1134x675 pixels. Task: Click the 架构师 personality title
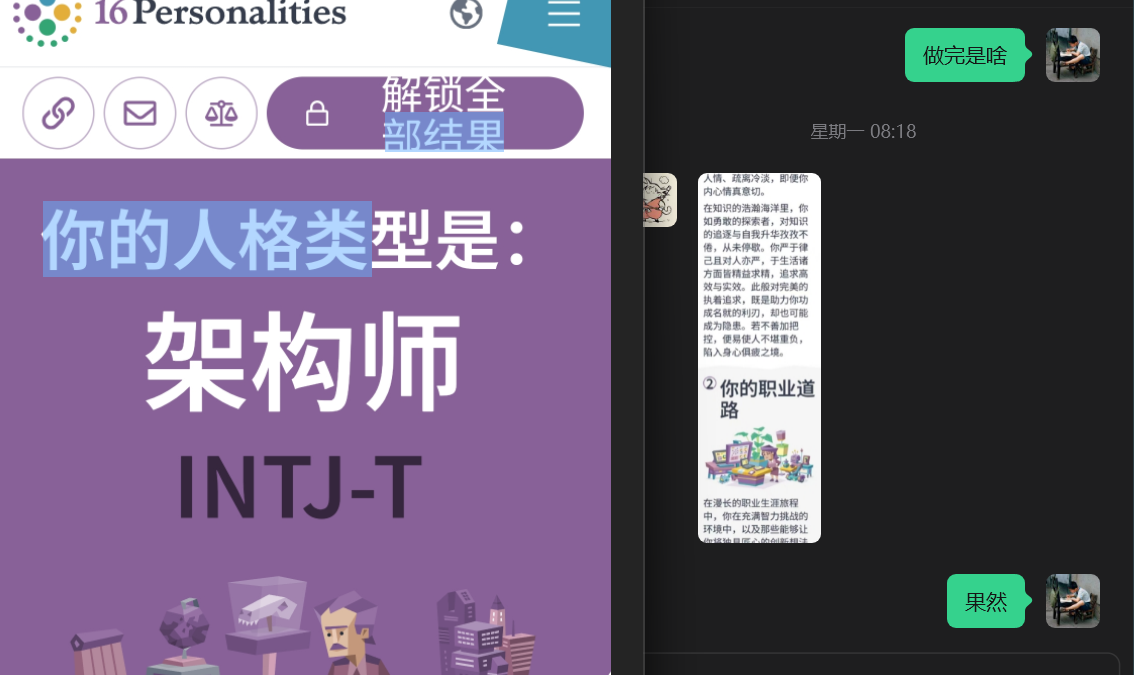coord(303,362)
